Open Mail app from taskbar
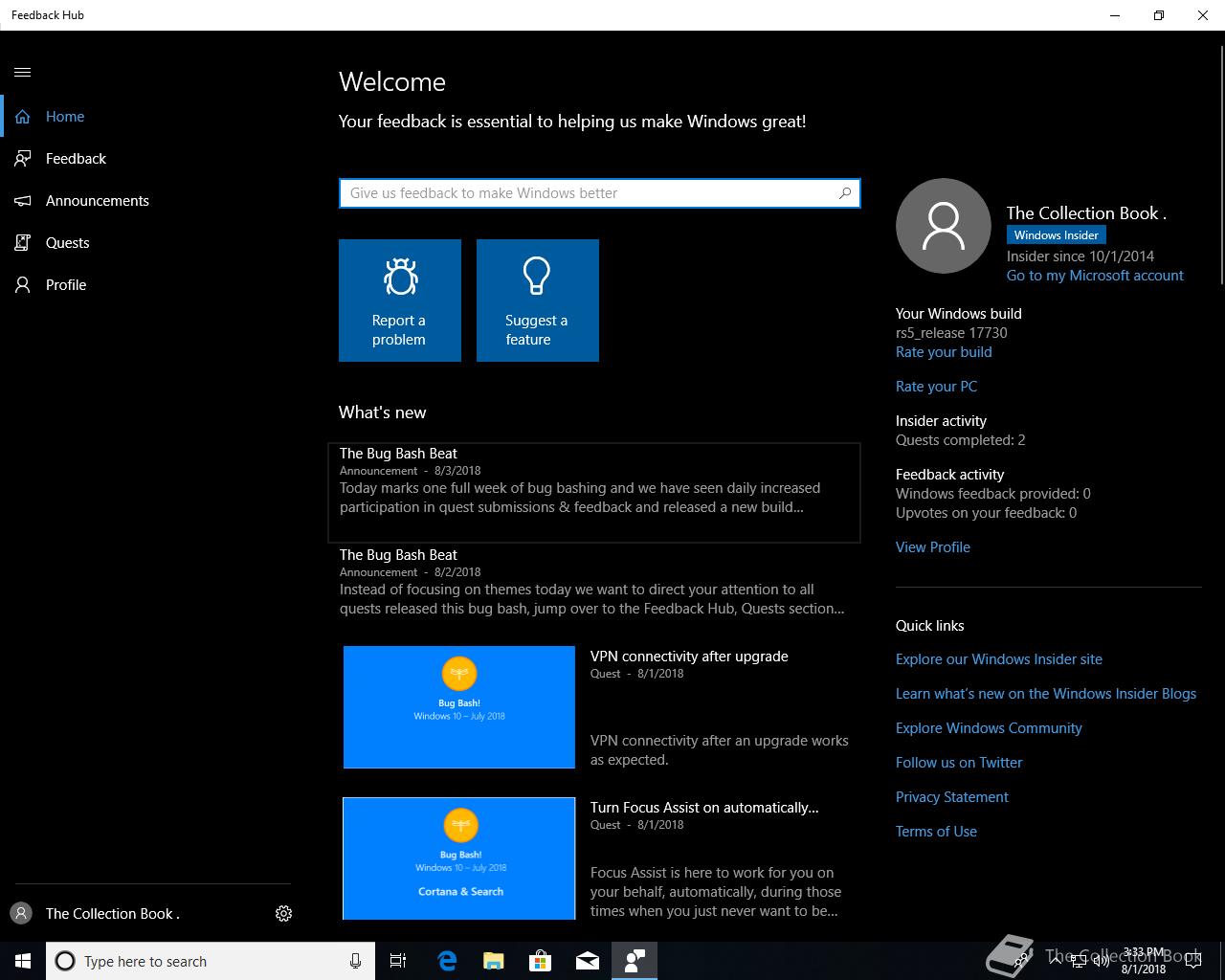 588,961
